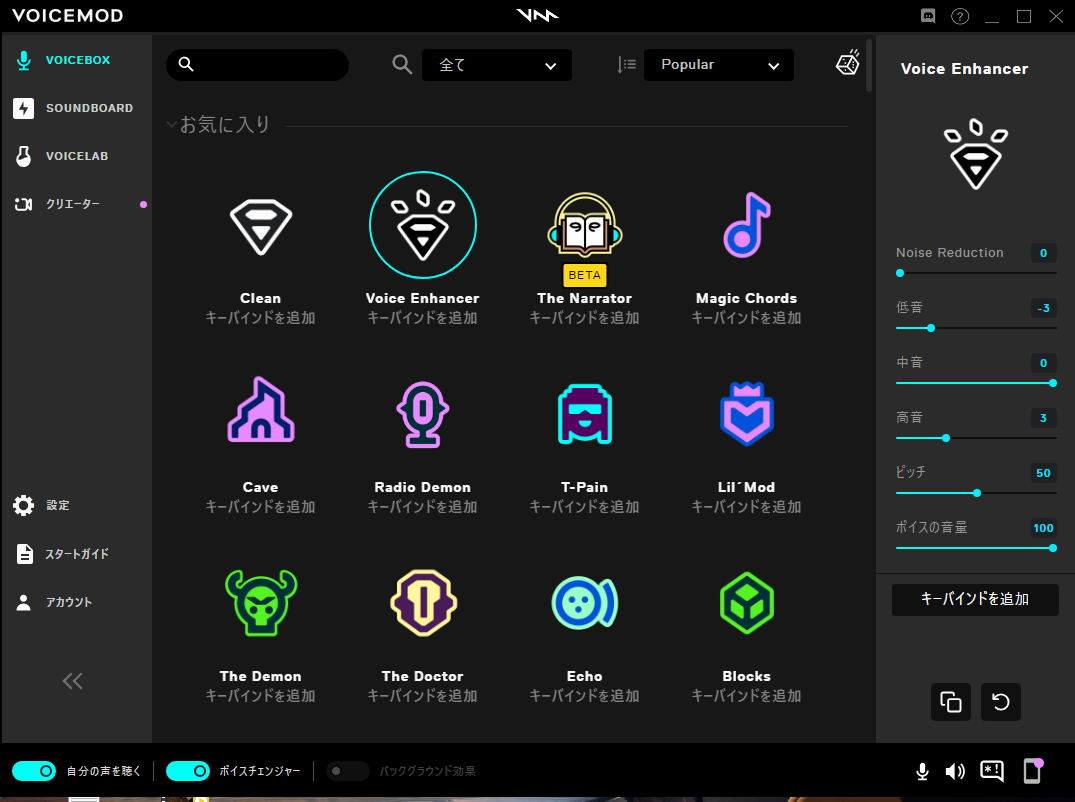Toggle バックグラウンド効果 switch
The image size is (1075, 802).
coord(348,771)
